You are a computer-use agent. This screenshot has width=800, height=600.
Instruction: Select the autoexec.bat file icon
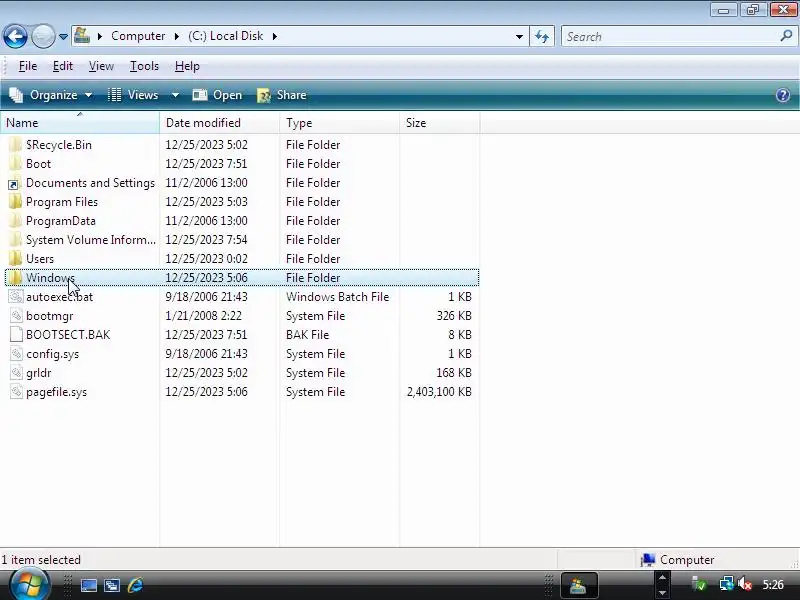coord(16,297)
